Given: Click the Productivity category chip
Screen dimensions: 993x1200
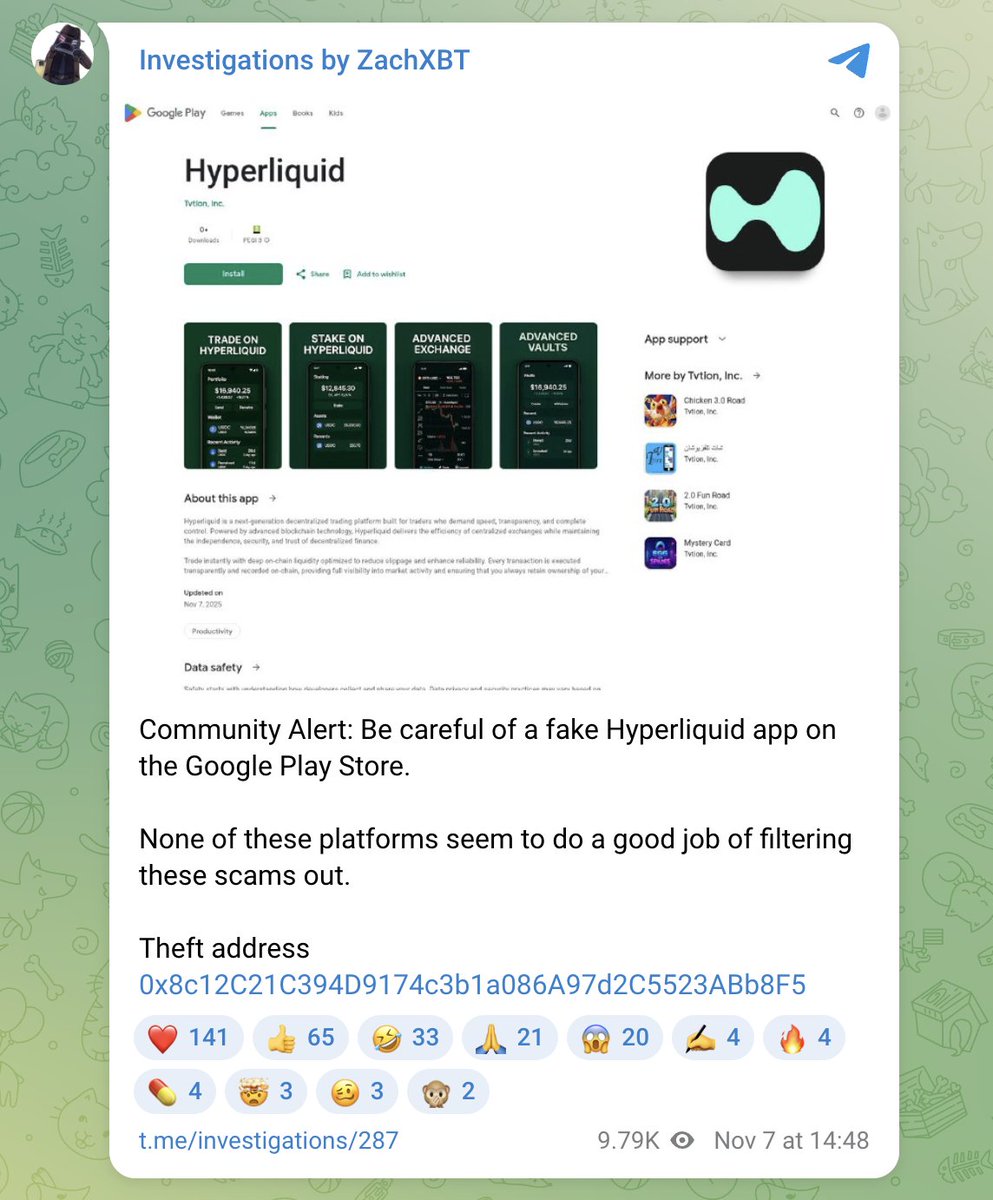Looking at the screenshot, I should pyautogui.click(x=212, y=631).
